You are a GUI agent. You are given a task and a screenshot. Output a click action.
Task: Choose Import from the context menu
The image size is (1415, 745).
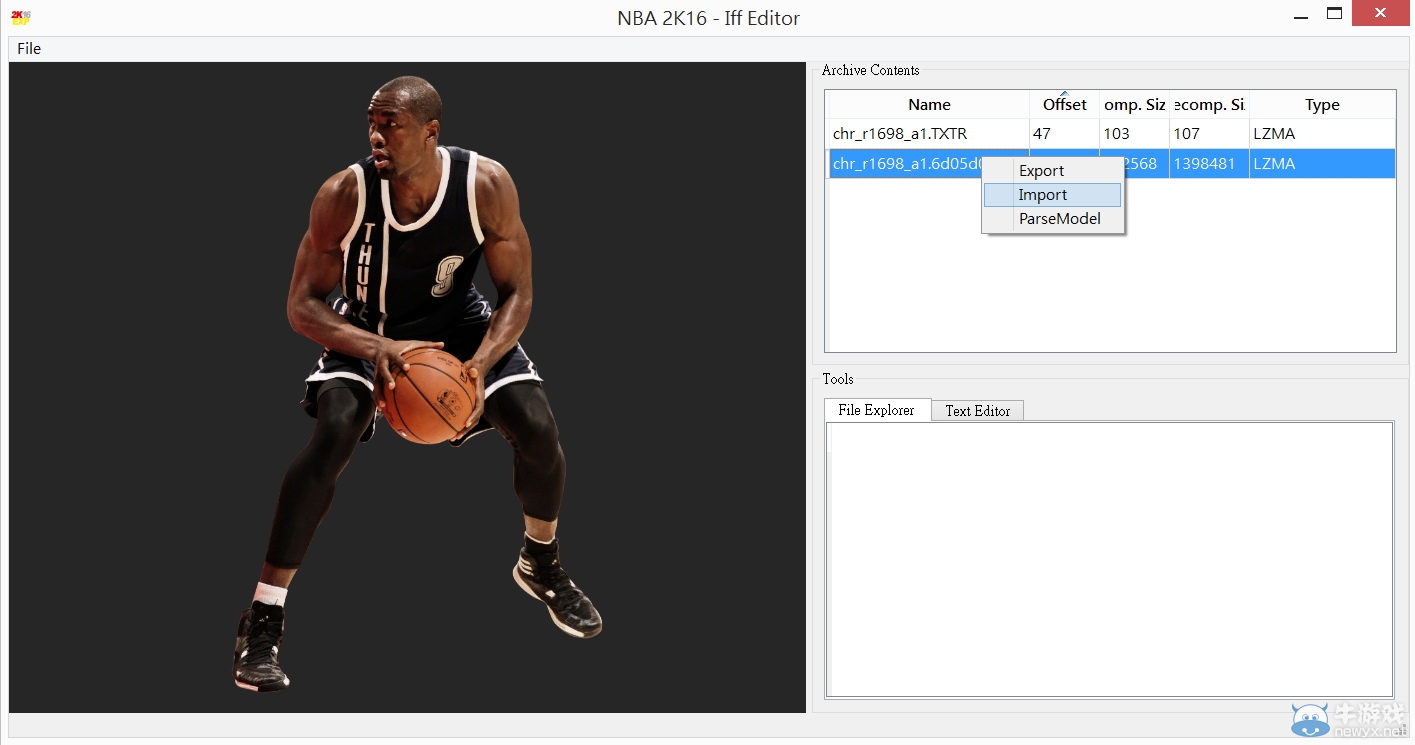click(x=1053, y=195)
